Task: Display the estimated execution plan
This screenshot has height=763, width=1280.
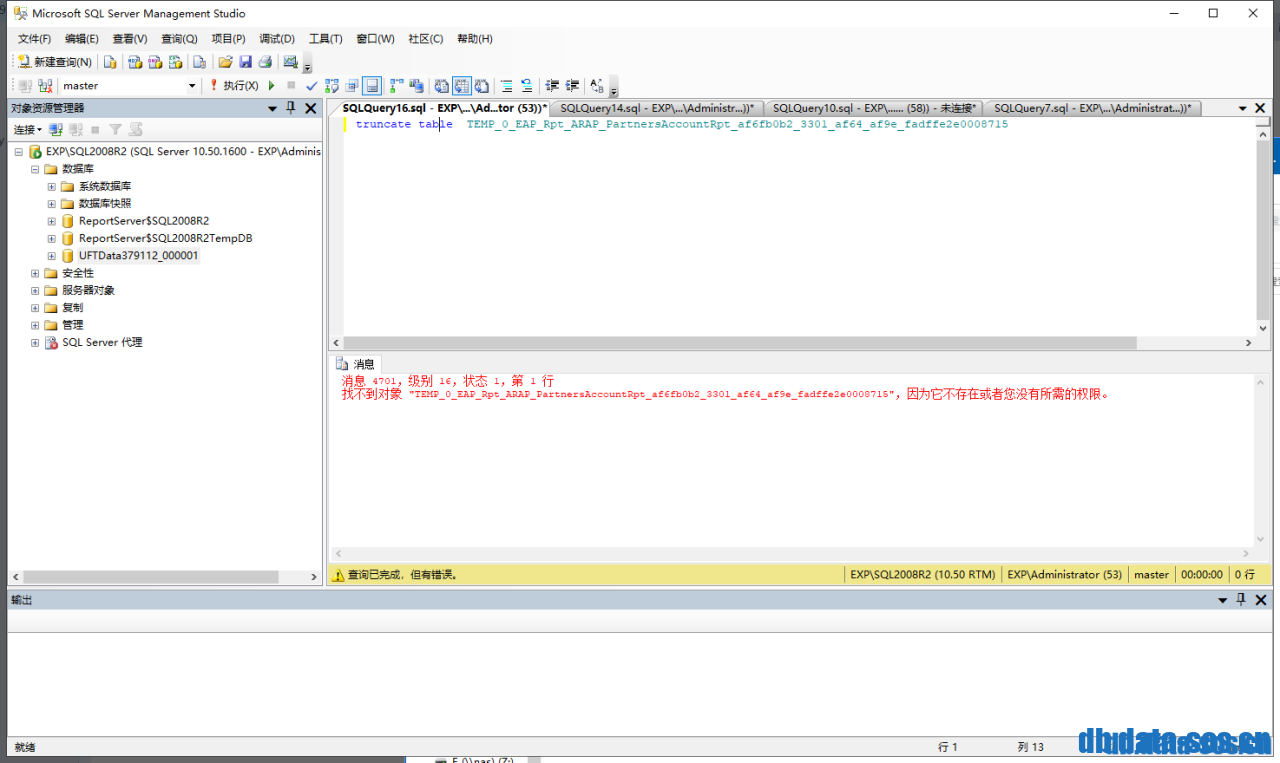Action: 332,86
